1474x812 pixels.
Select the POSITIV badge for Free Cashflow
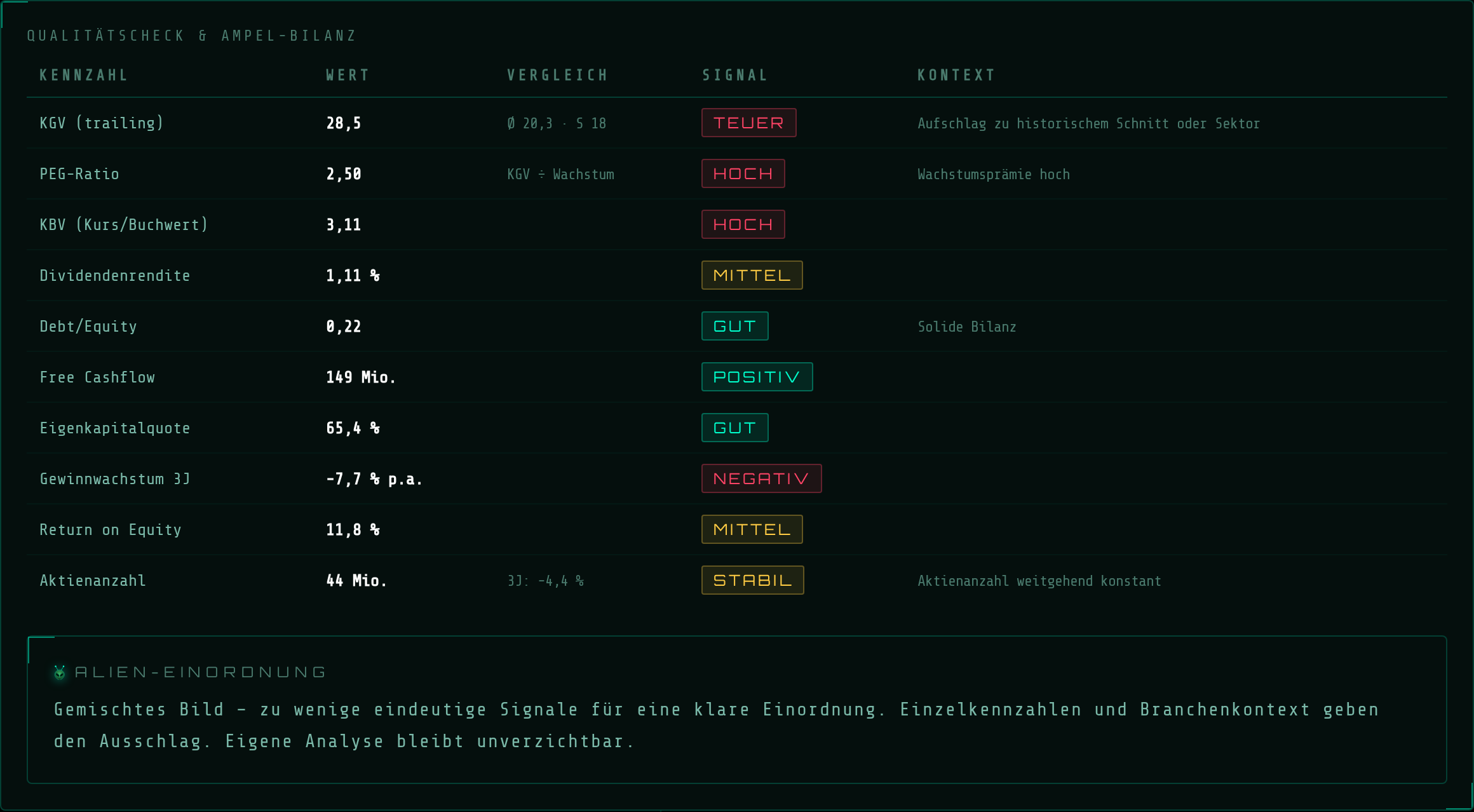click(757, 377)
